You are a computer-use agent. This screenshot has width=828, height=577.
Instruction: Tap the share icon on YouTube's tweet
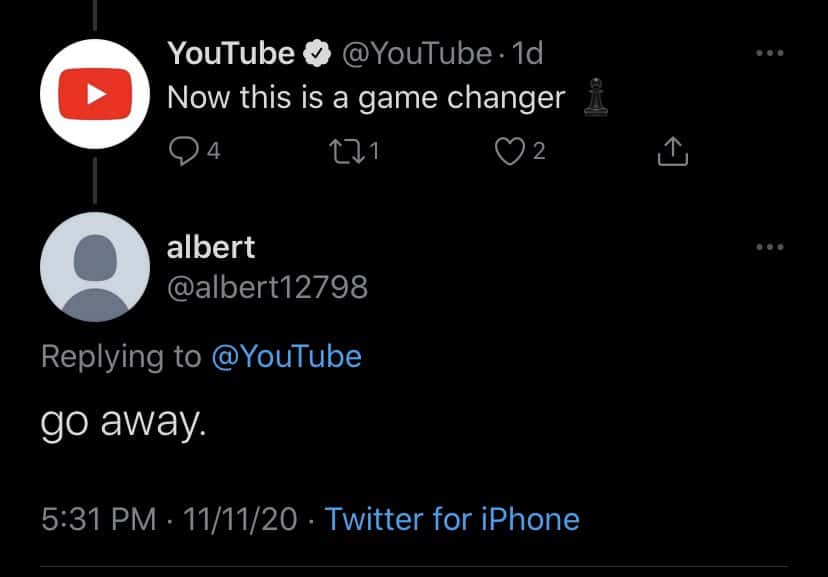point(673,151)
